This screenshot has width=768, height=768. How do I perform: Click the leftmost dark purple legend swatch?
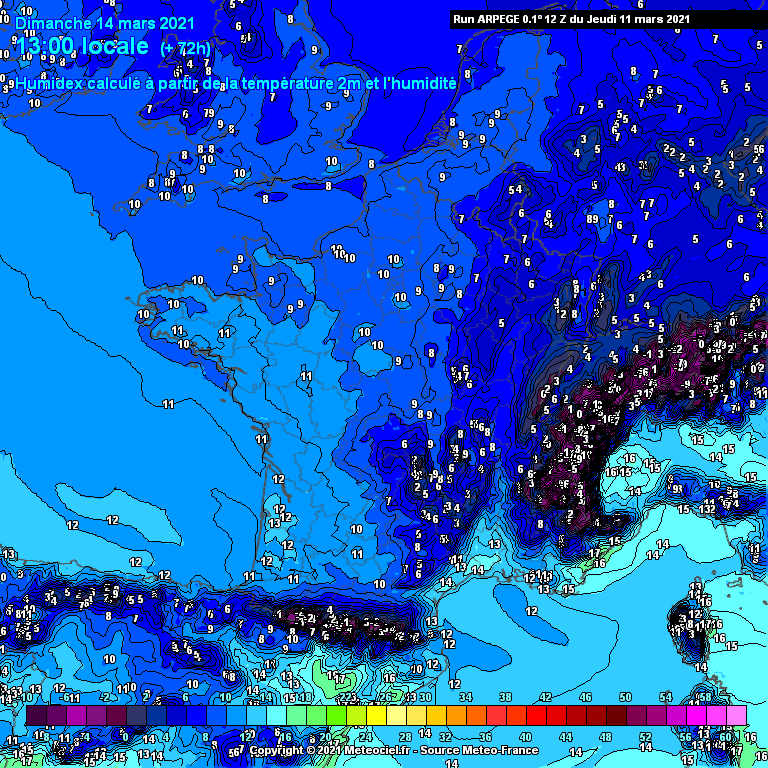(36, 716)
